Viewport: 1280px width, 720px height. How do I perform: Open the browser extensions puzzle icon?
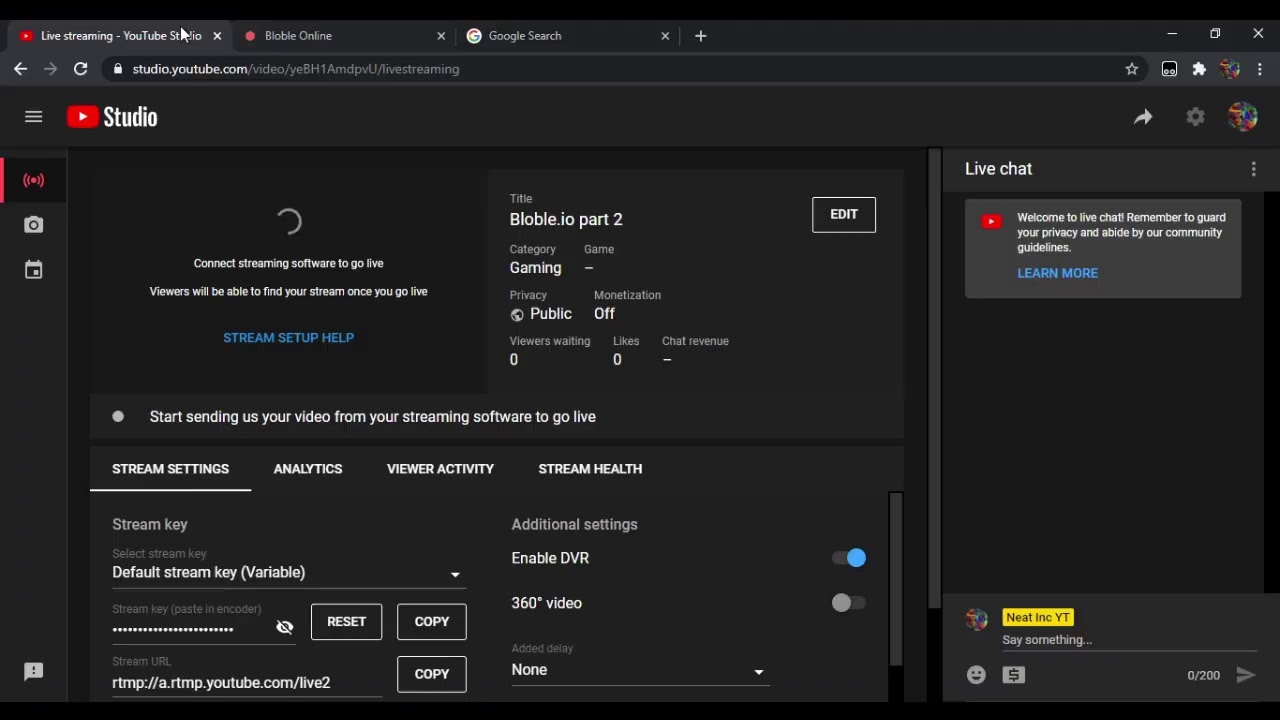pyautogui.click(x=1200, y=69)
